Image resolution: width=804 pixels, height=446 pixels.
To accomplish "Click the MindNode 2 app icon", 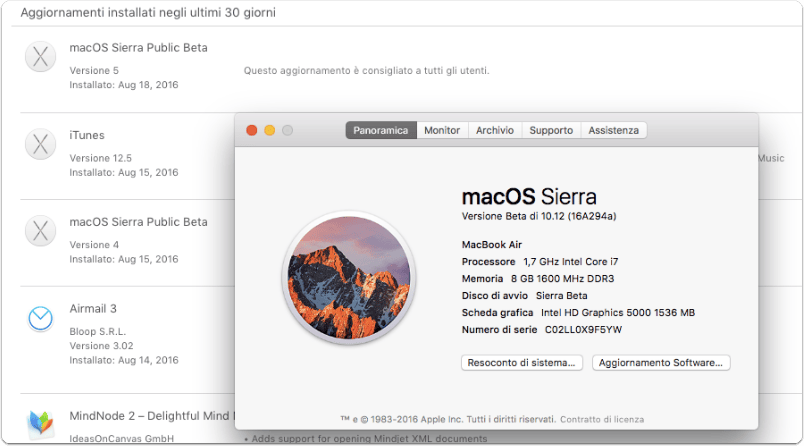I will [41, 423].
